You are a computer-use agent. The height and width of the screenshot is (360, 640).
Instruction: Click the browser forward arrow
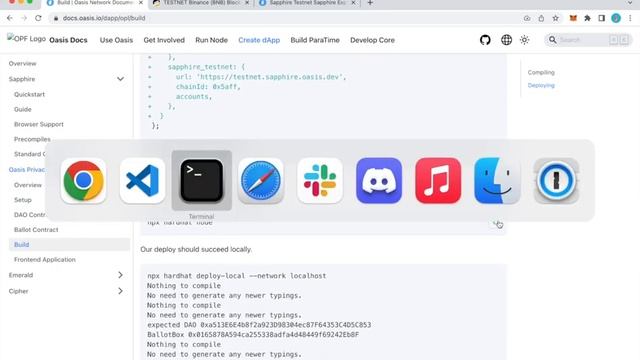tap(24, 18)
